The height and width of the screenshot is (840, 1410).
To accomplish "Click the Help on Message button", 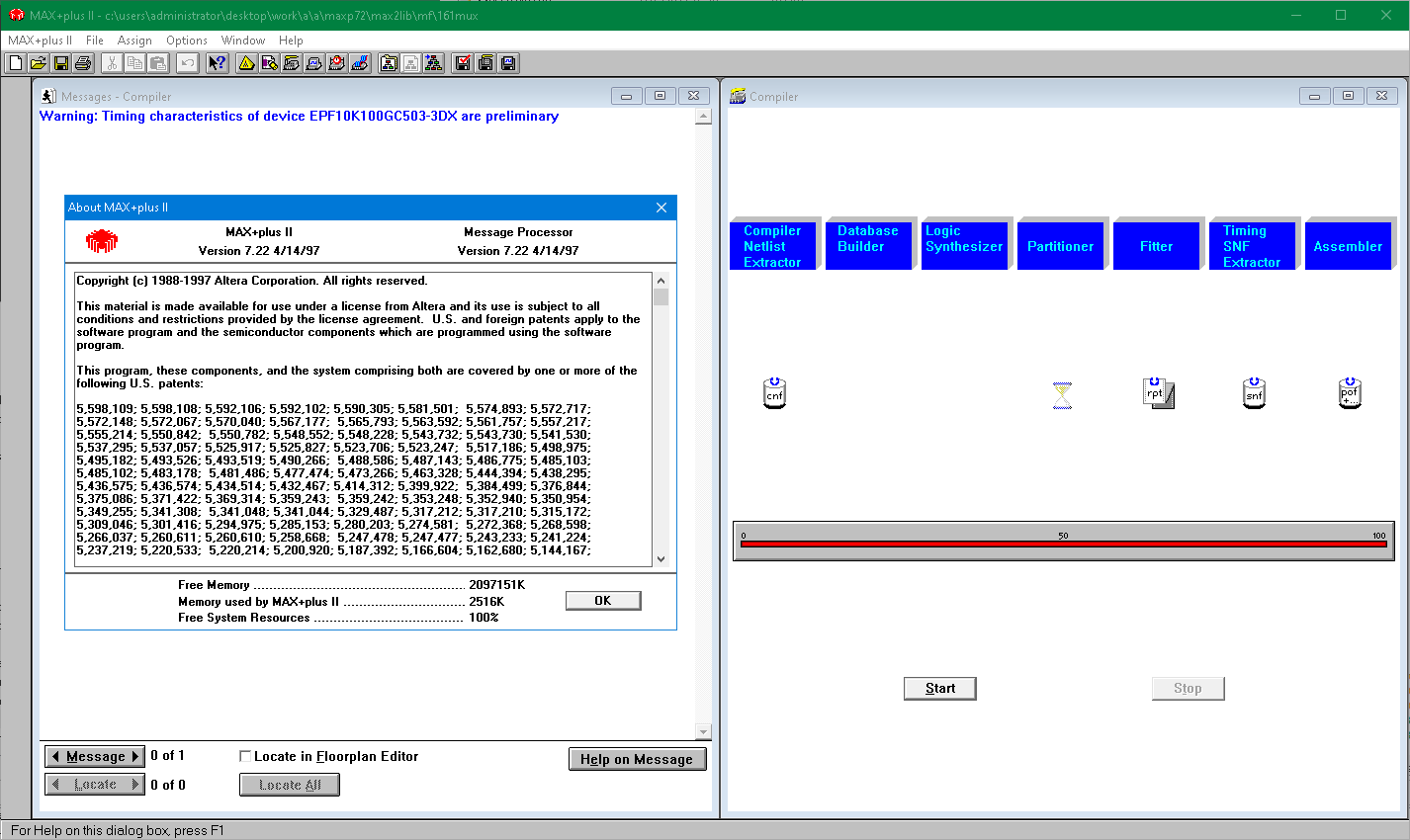I will 637,759.
